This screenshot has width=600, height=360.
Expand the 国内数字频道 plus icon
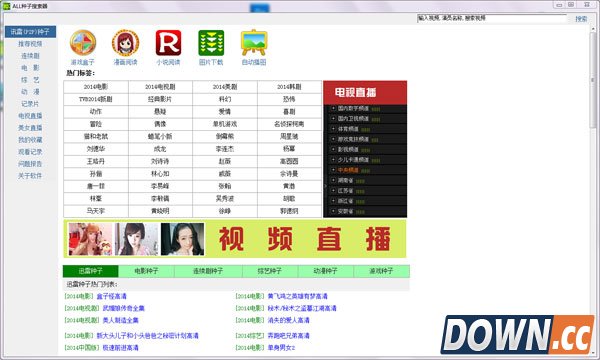point(333,108)
